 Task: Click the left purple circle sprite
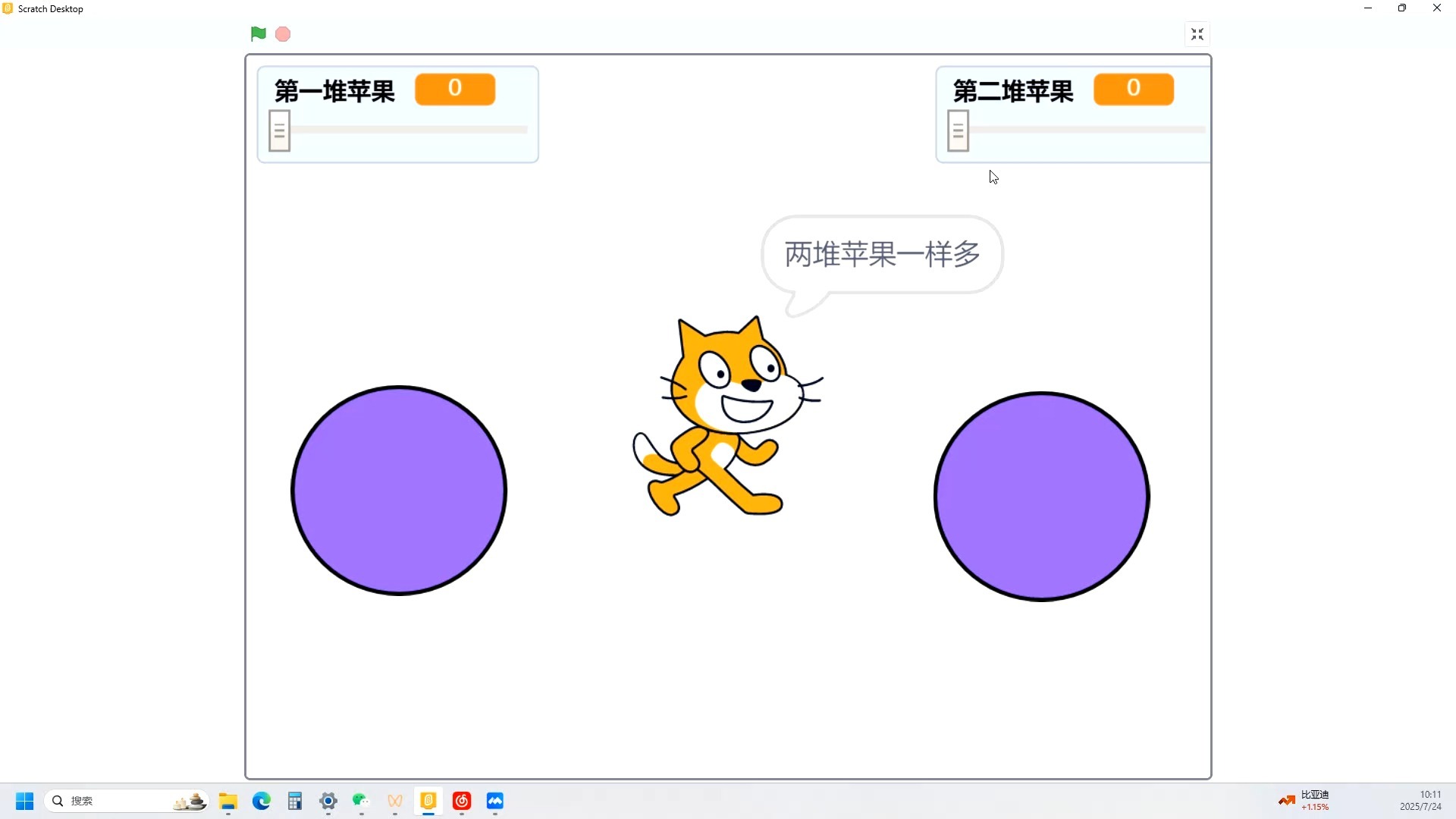[399, 491]
